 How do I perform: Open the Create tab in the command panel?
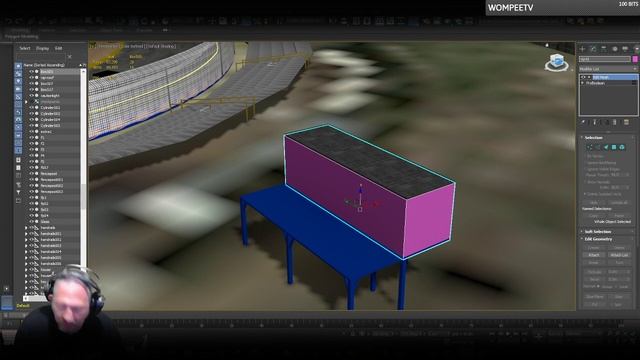coord(582,49)
